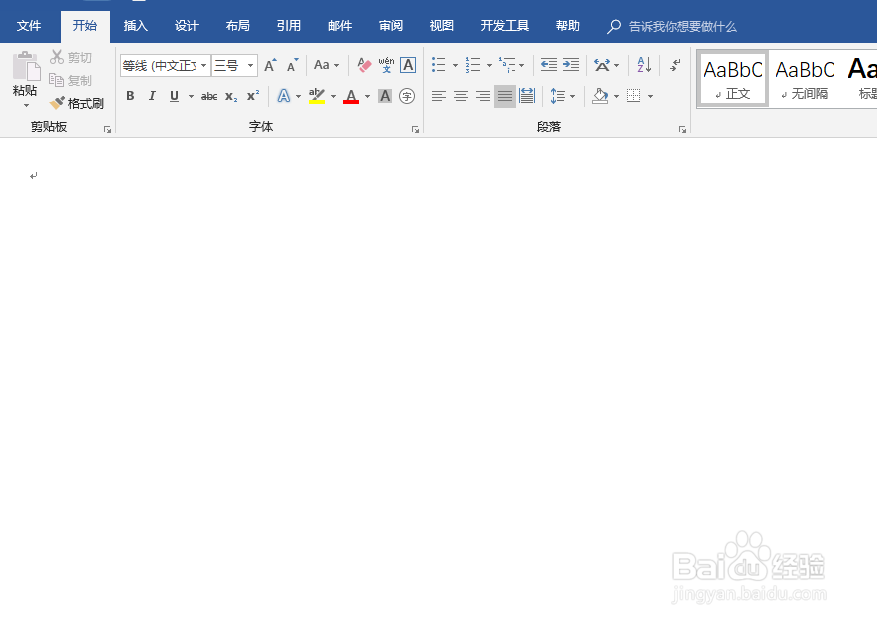877x625 pixels.
Task: Apply numbered list icon
Action: coord(473,65)
